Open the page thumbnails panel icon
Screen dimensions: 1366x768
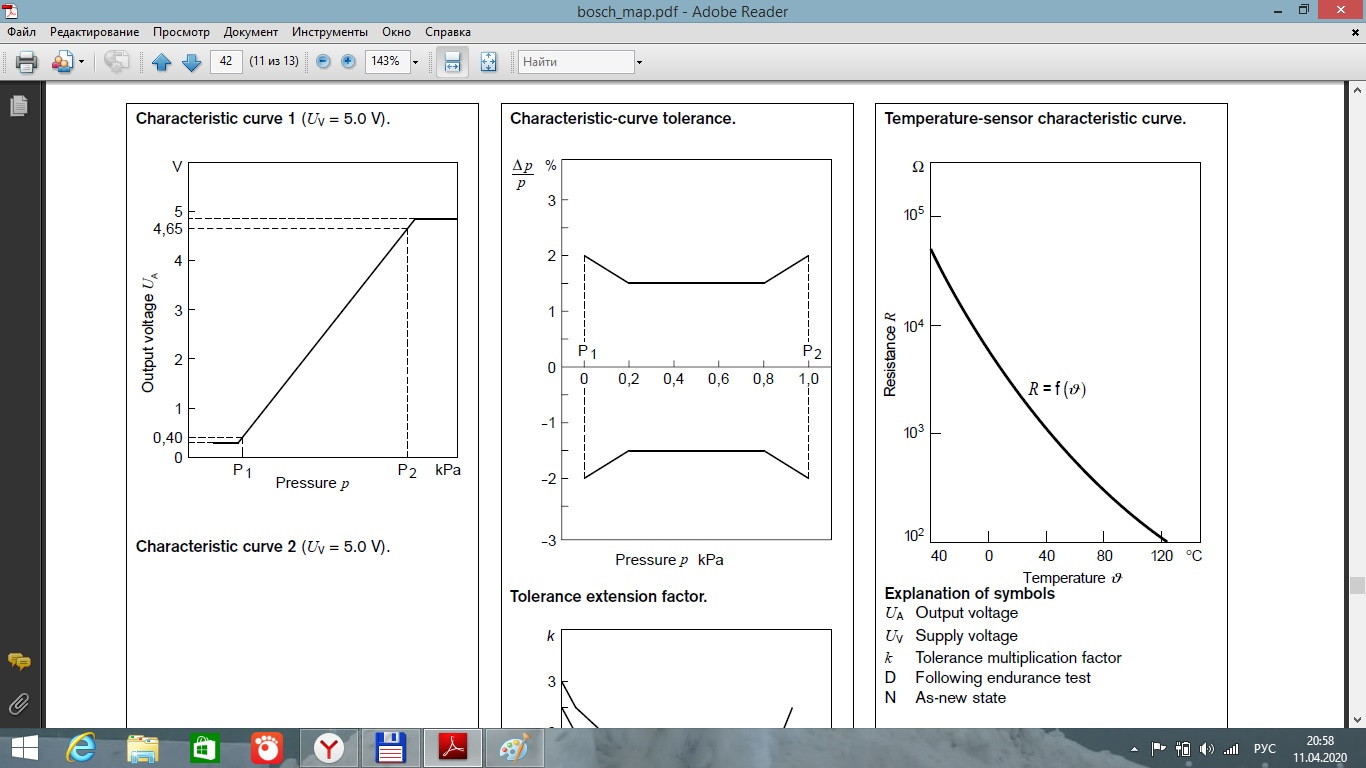[18, 105]
